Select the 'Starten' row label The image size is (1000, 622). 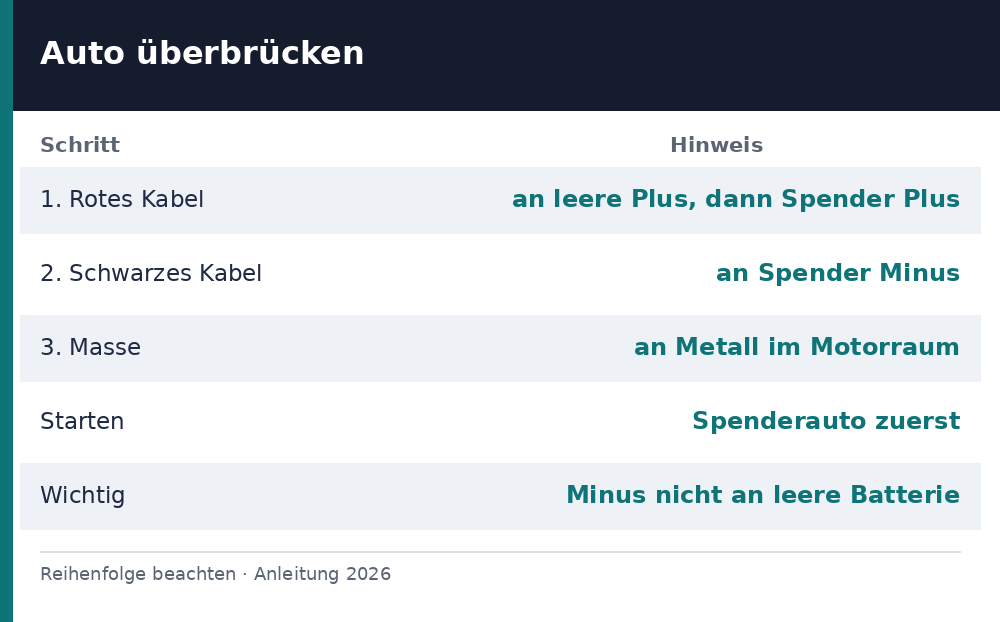82,421
